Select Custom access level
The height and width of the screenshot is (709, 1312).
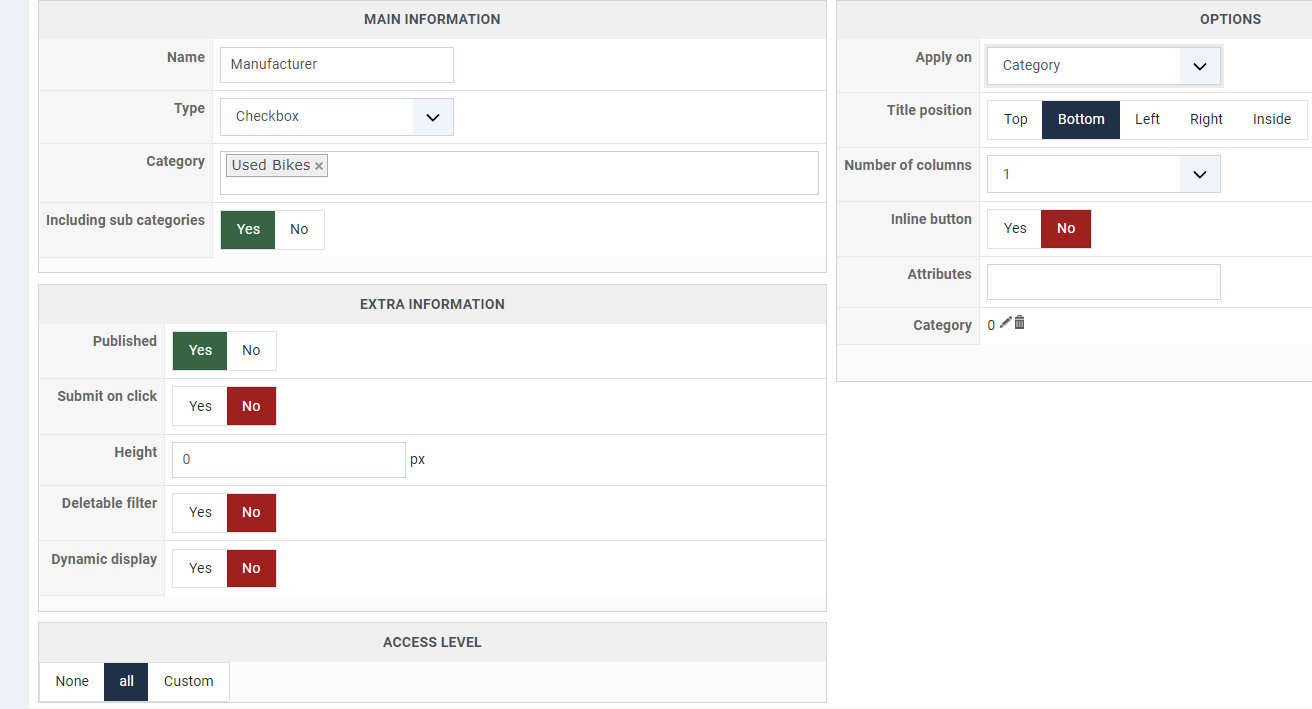pos(188,681)
